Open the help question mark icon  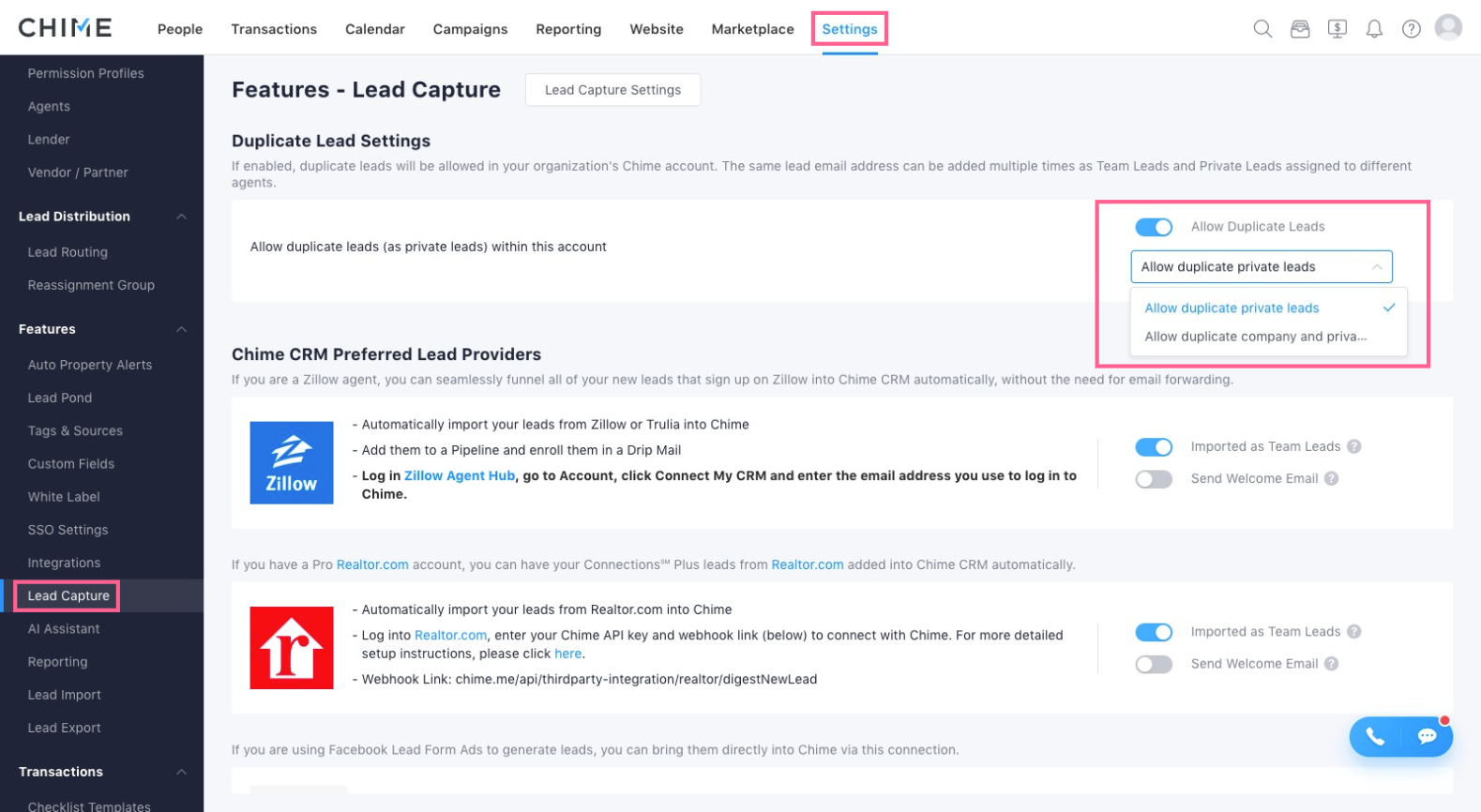point(1411,29)
